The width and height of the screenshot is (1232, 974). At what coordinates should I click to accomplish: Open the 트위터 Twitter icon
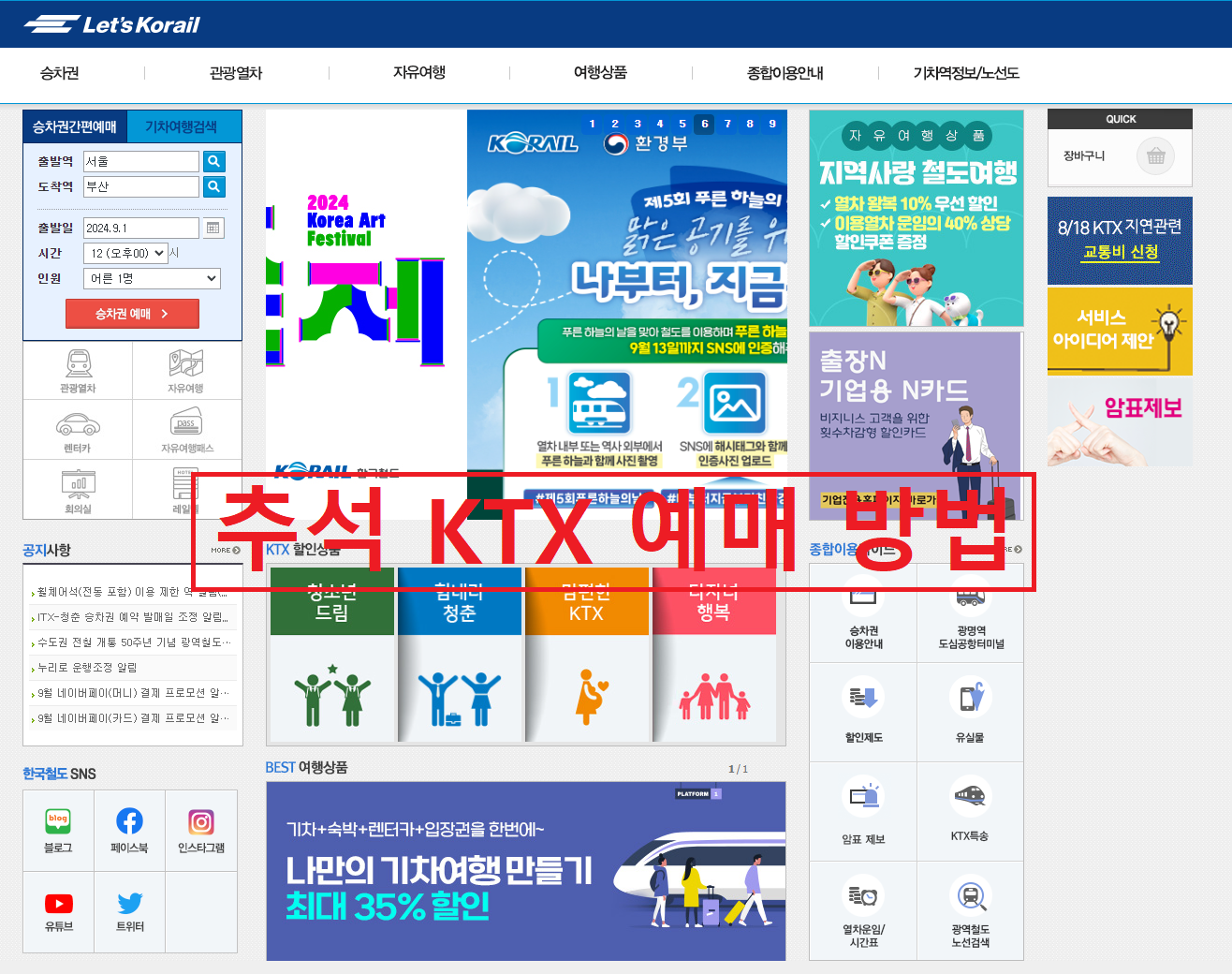(x=130, y=903)
